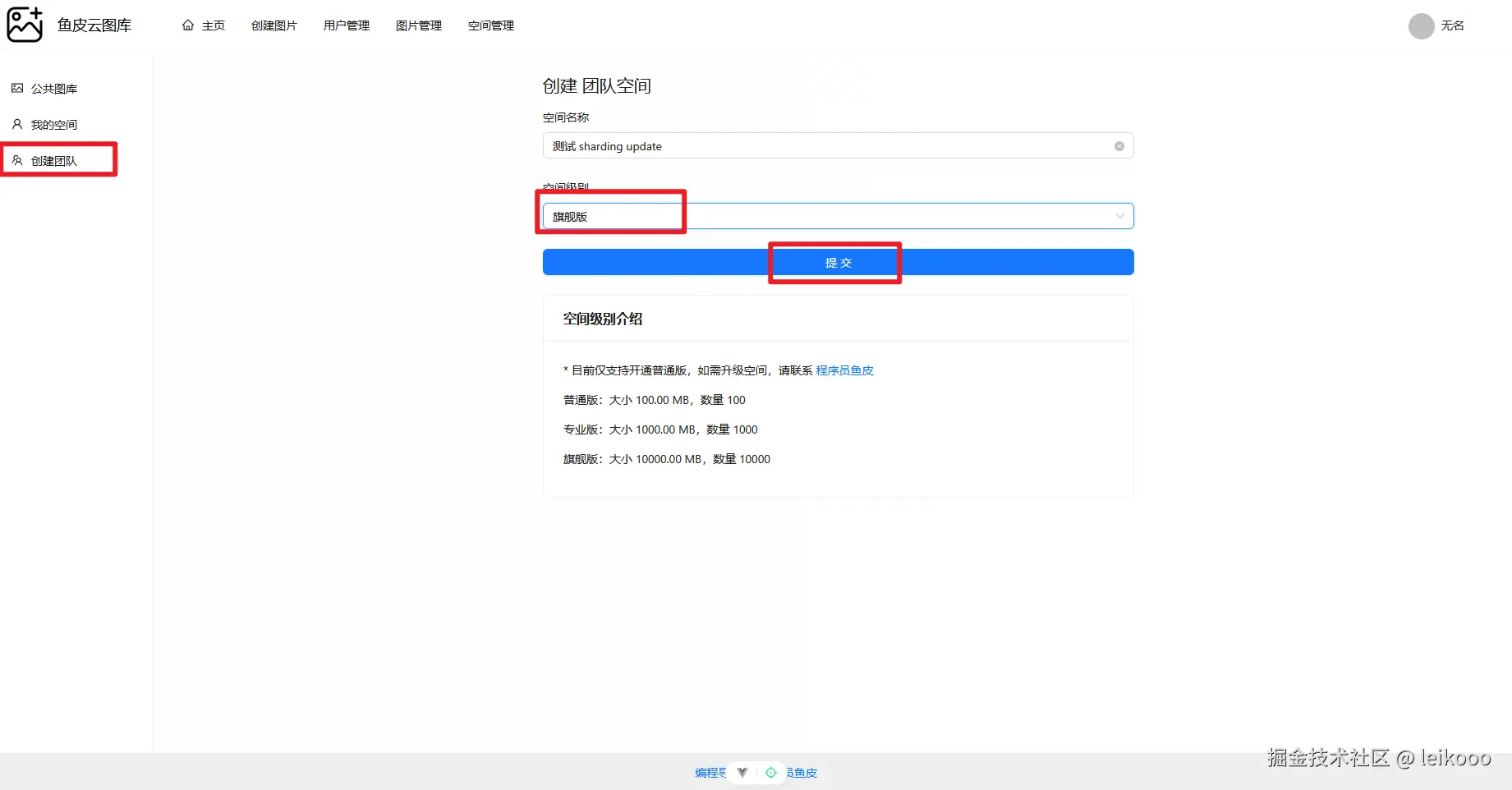Click the 鱼皮云图库 logo icon
Screen dimensions: 1512x790
click(25, 25)
